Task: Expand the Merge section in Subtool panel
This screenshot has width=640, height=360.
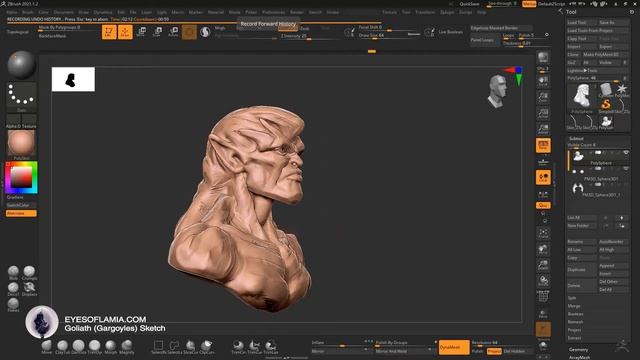Action: (x=573, y=306)
